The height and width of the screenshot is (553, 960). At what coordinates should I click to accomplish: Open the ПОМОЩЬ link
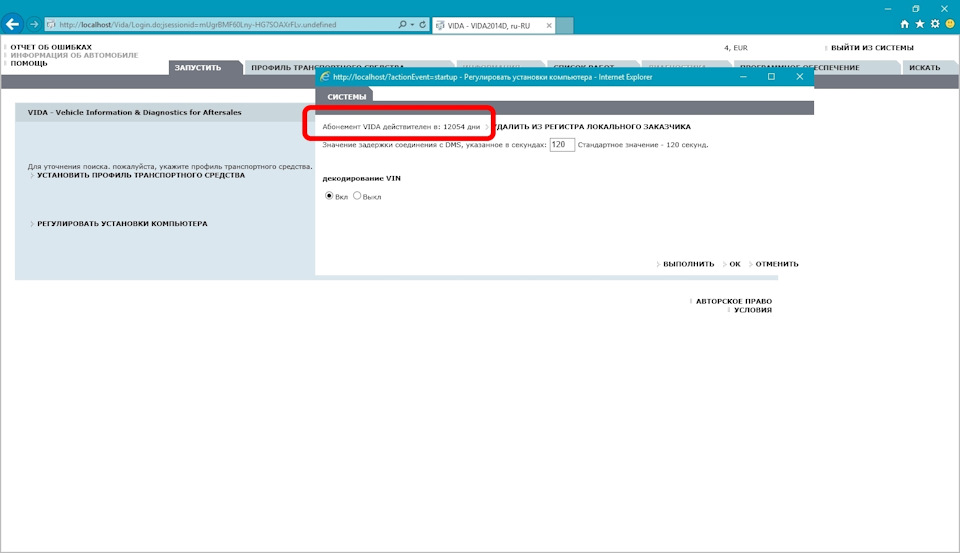[29, 63]
